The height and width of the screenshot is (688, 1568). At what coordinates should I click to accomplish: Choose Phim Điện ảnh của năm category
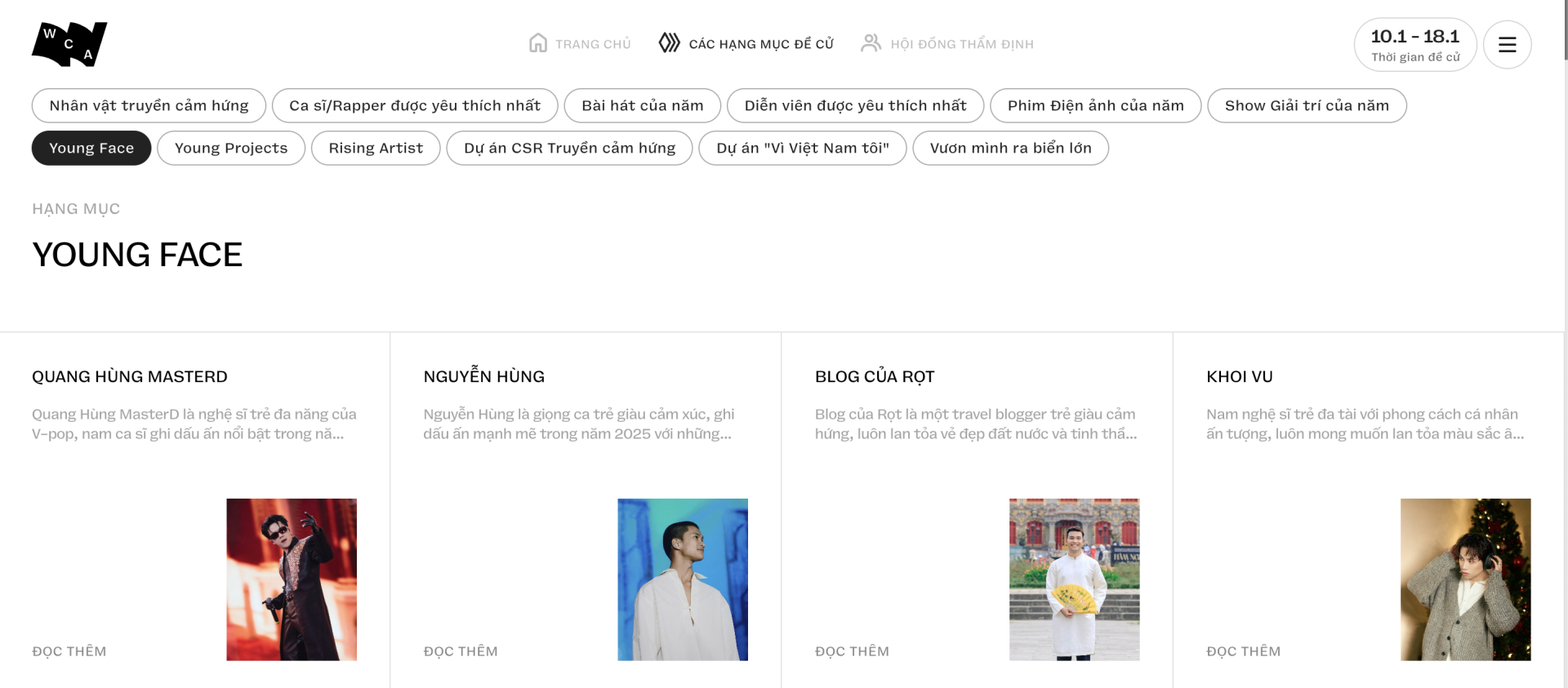[x=1095, y=105]
